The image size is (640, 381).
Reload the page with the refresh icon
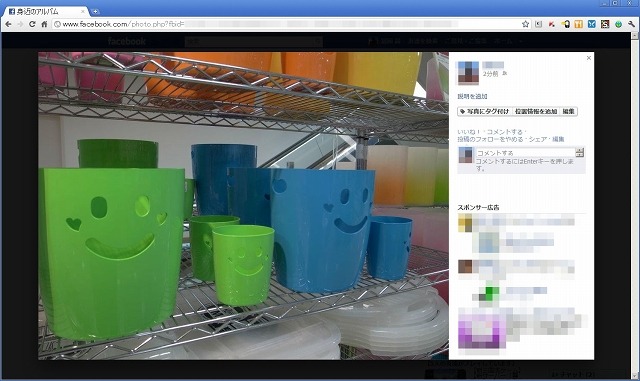[32, 24]
